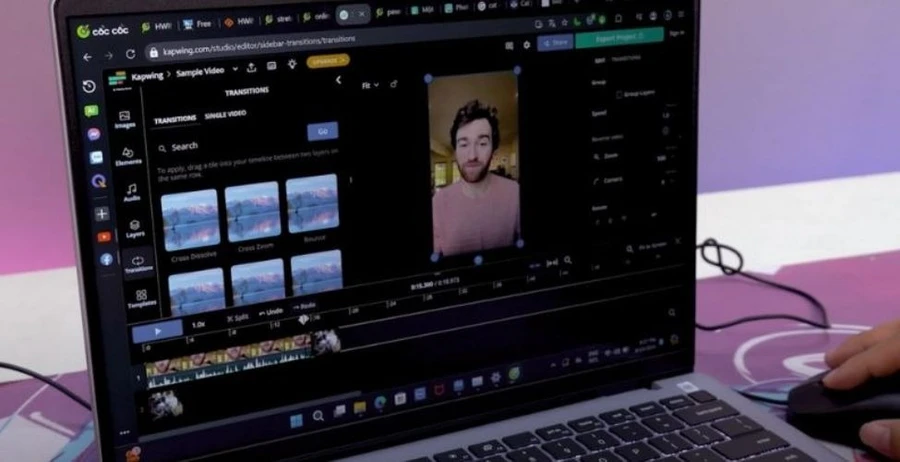Click the Redo button above timeline

pyautogui.click(x=305, y=306)
